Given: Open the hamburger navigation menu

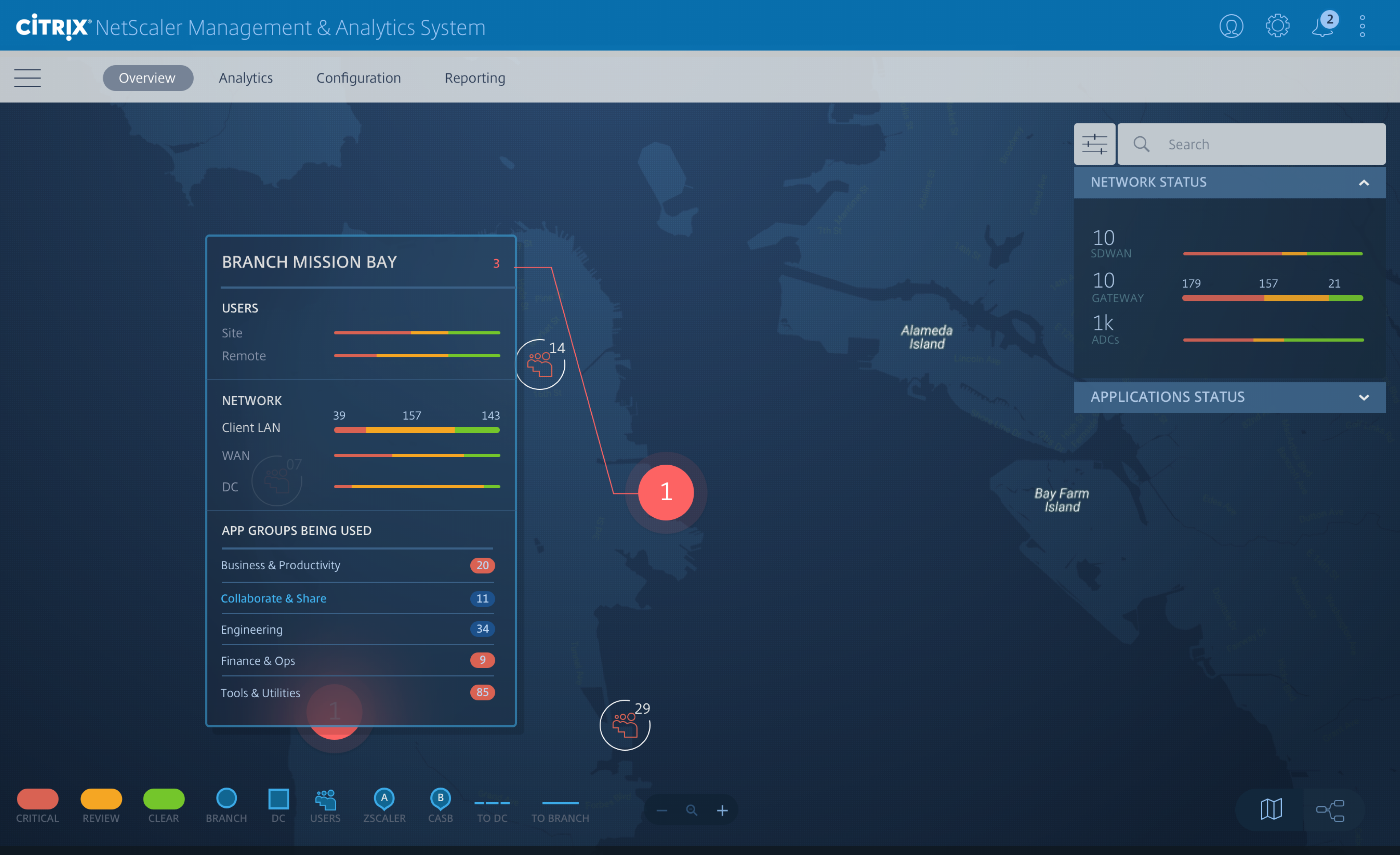Looking at the screenshot, I should pyautogui.click(x=27, y=78).
